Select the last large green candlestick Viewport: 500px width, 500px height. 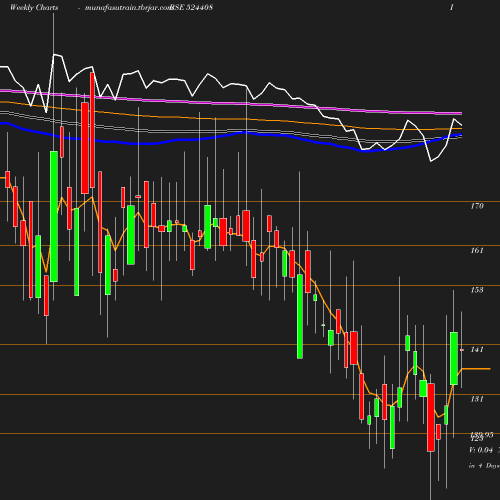(x=454, y=358)
